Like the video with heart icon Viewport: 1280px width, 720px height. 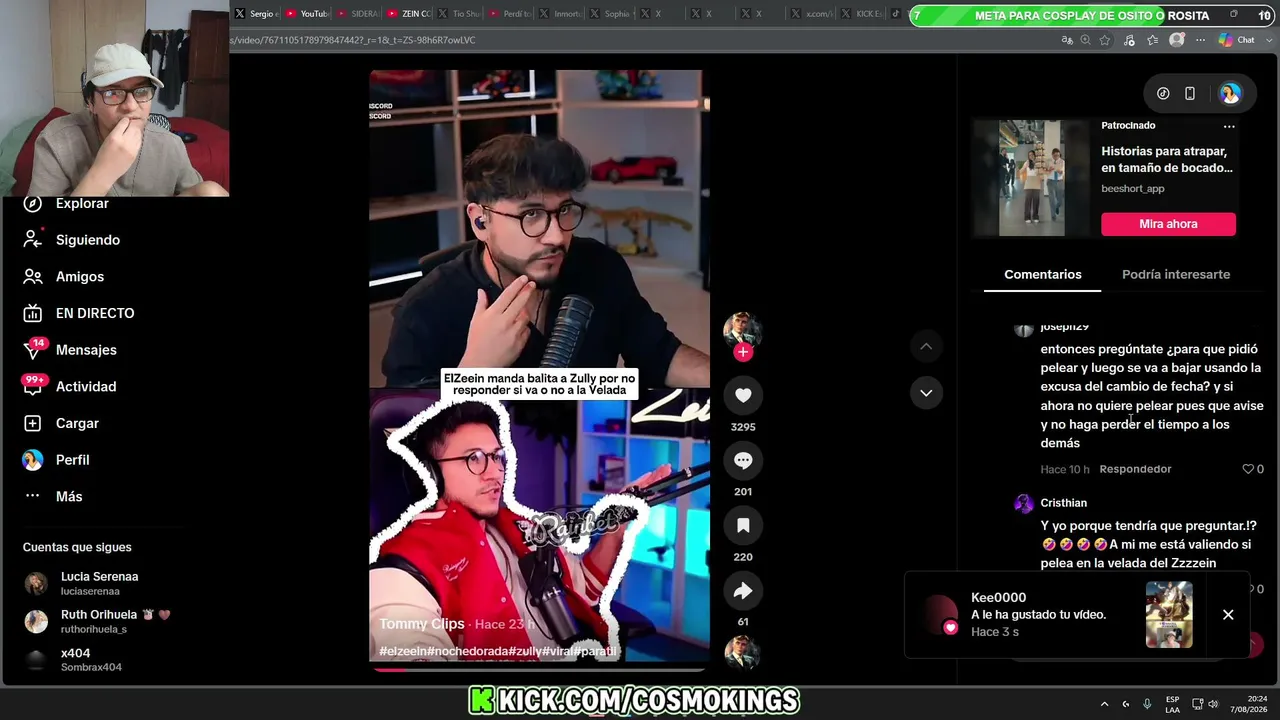point(743,395)
